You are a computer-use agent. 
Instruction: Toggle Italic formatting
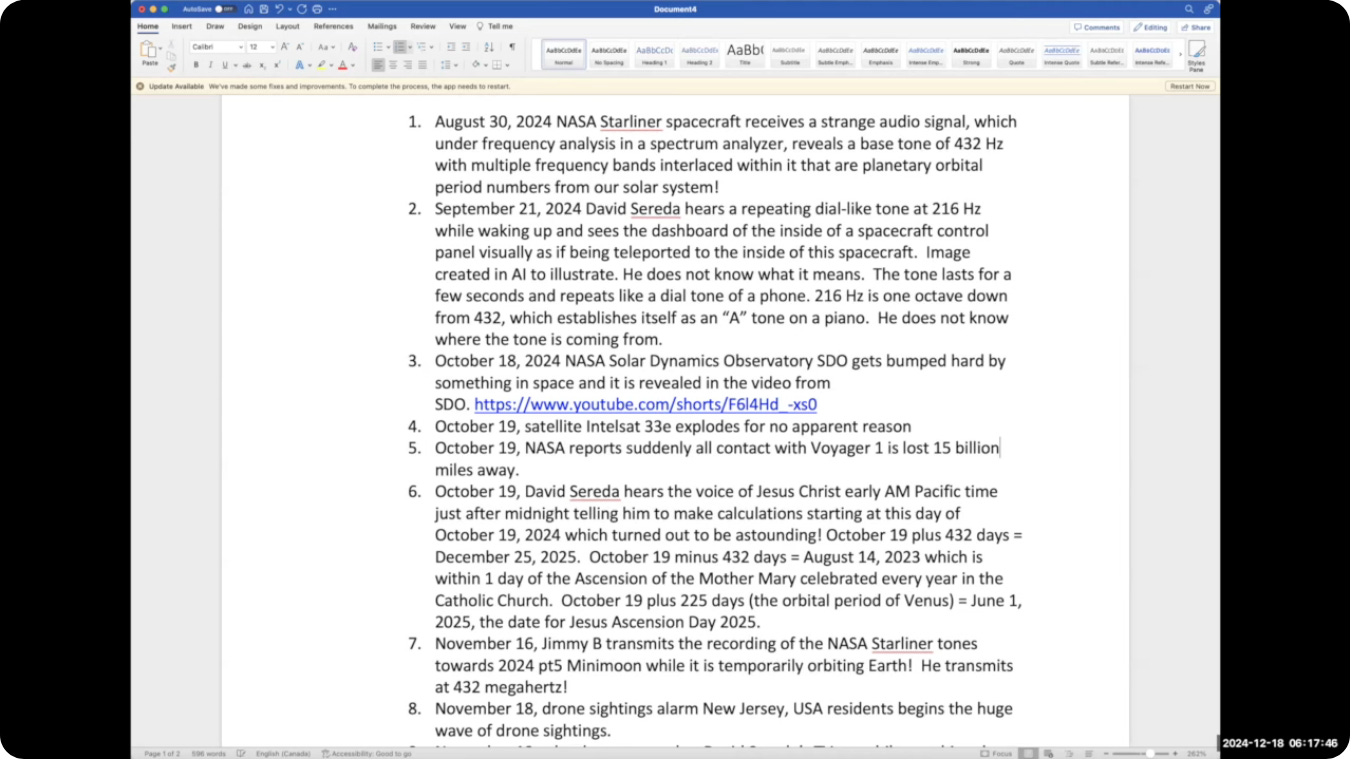point(211,65)
